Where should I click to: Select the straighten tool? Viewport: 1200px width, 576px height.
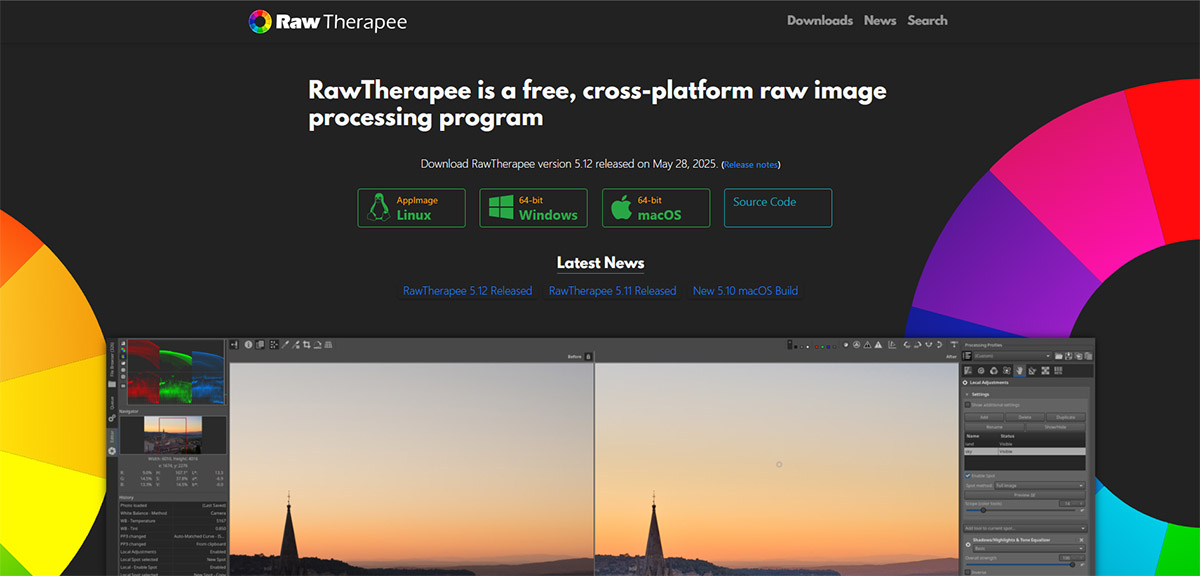click(317, 344)
